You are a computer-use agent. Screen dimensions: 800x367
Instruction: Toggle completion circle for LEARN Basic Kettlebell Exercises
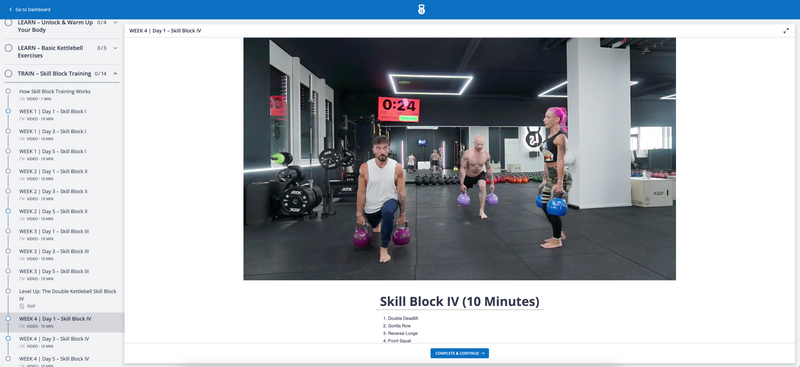point(8,48)
